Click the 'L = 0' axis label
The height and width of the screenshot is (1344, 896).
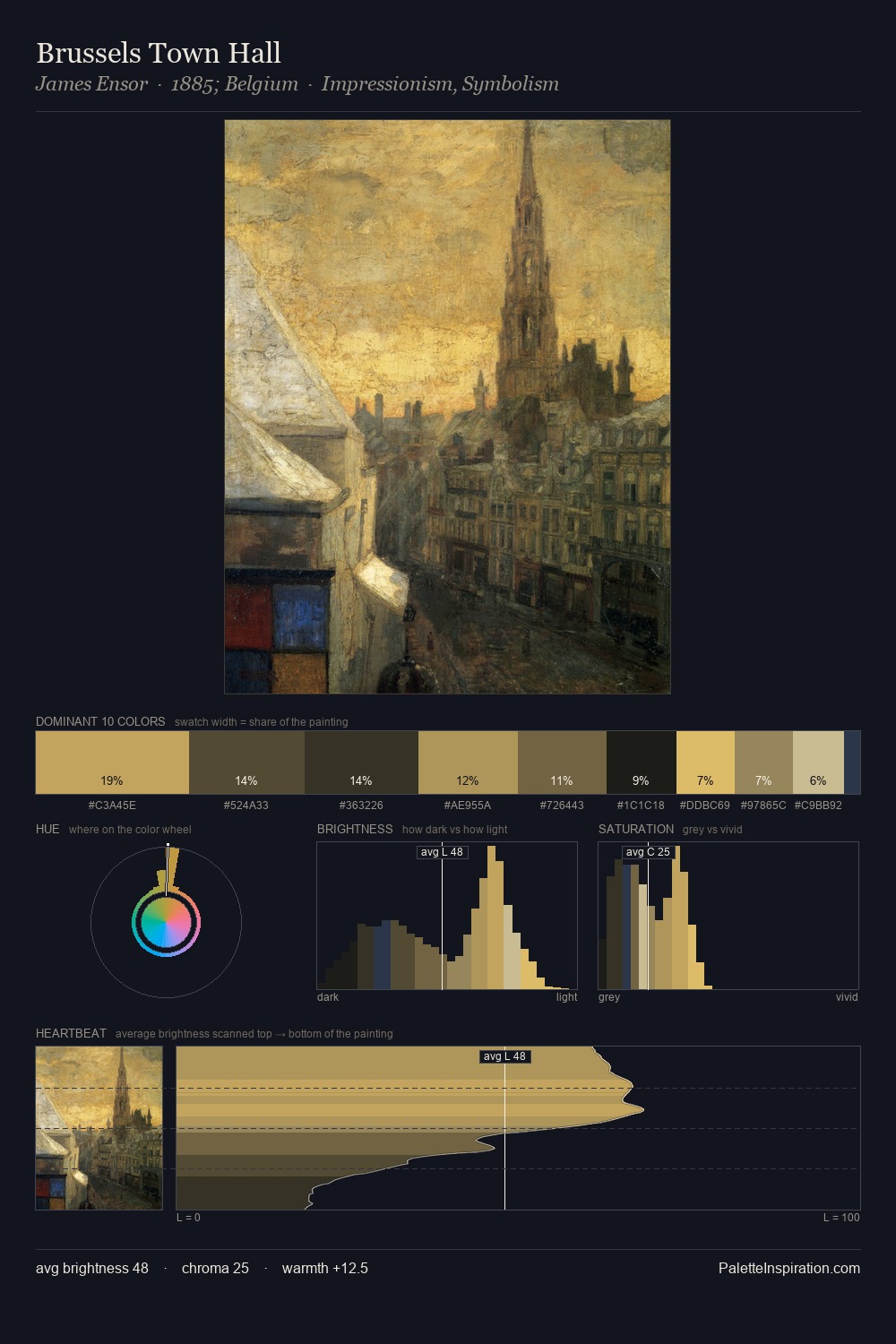(x=188, y=1218)
